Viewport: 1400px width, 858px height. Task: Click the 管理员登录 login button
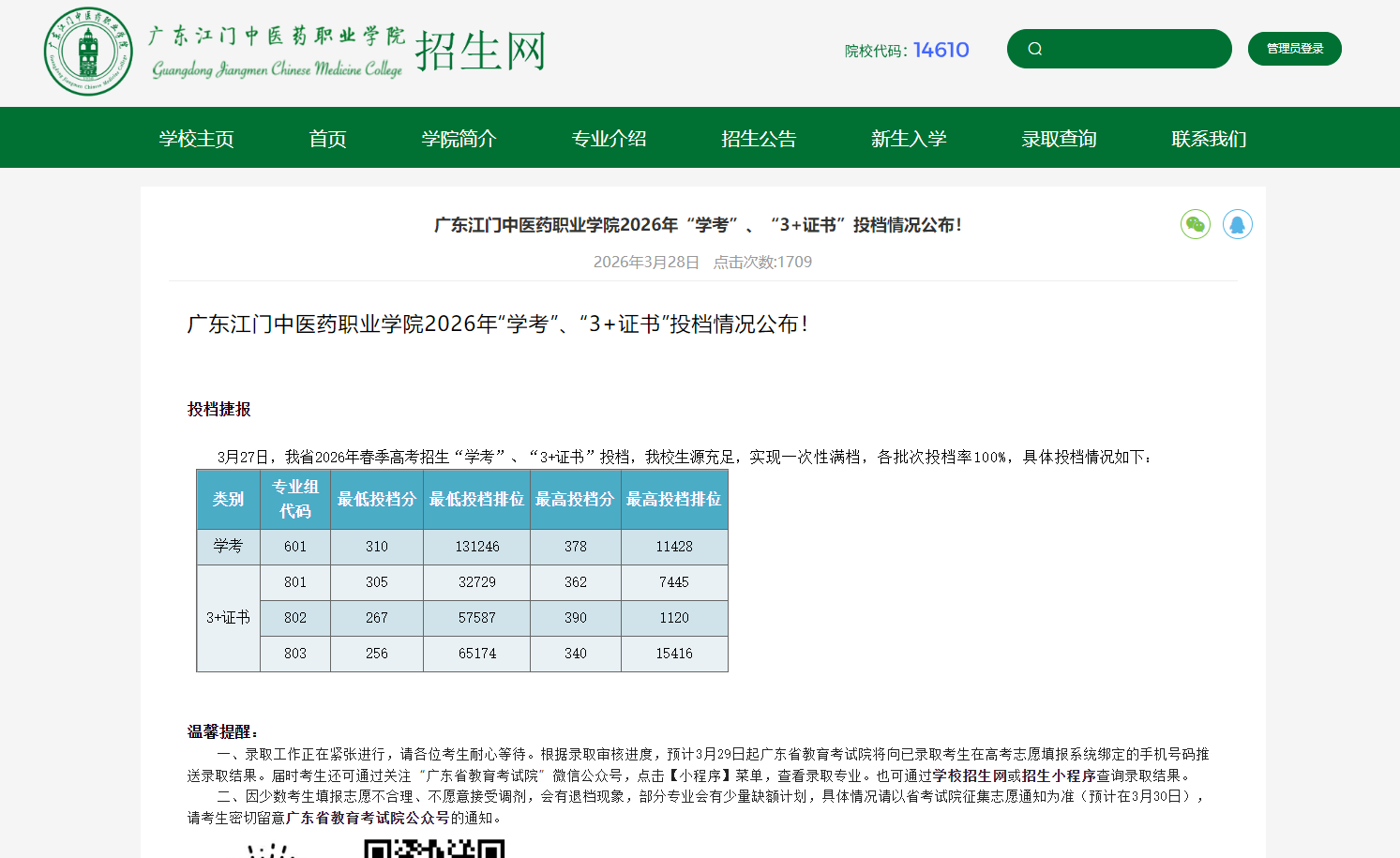(x=1294, y=48)
